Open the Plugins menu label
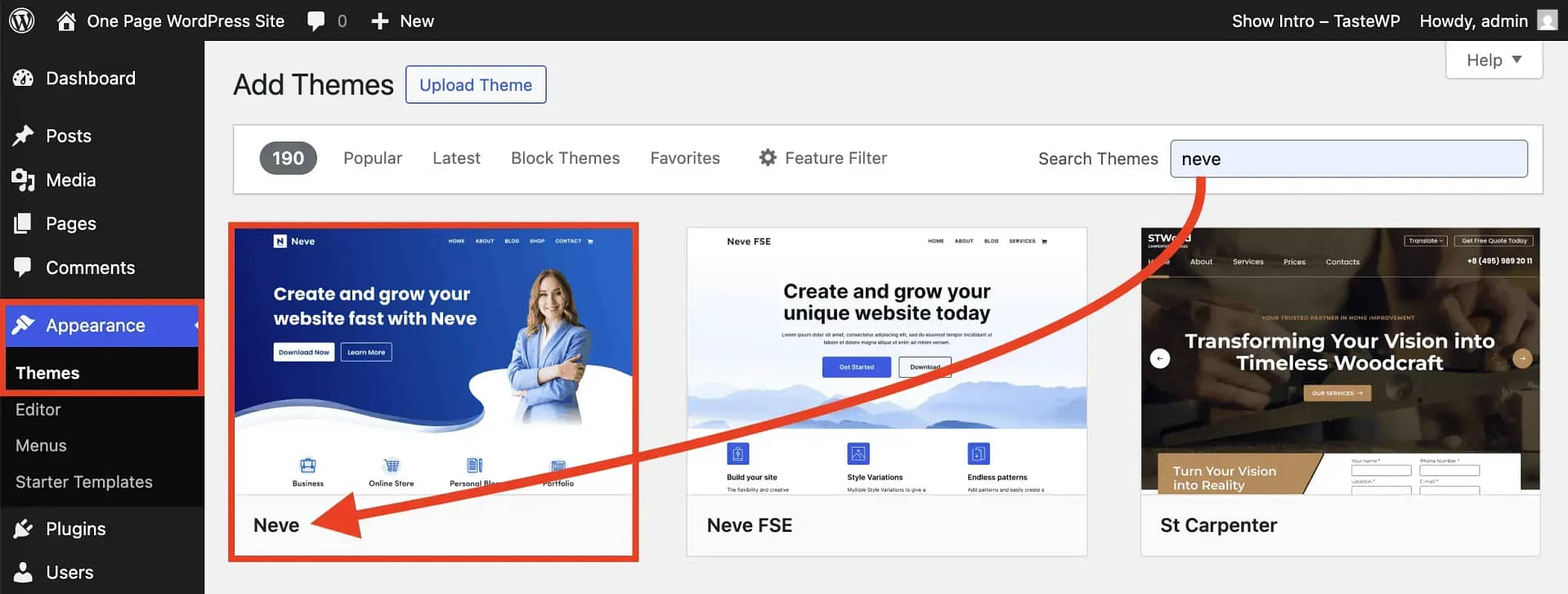 76,529
